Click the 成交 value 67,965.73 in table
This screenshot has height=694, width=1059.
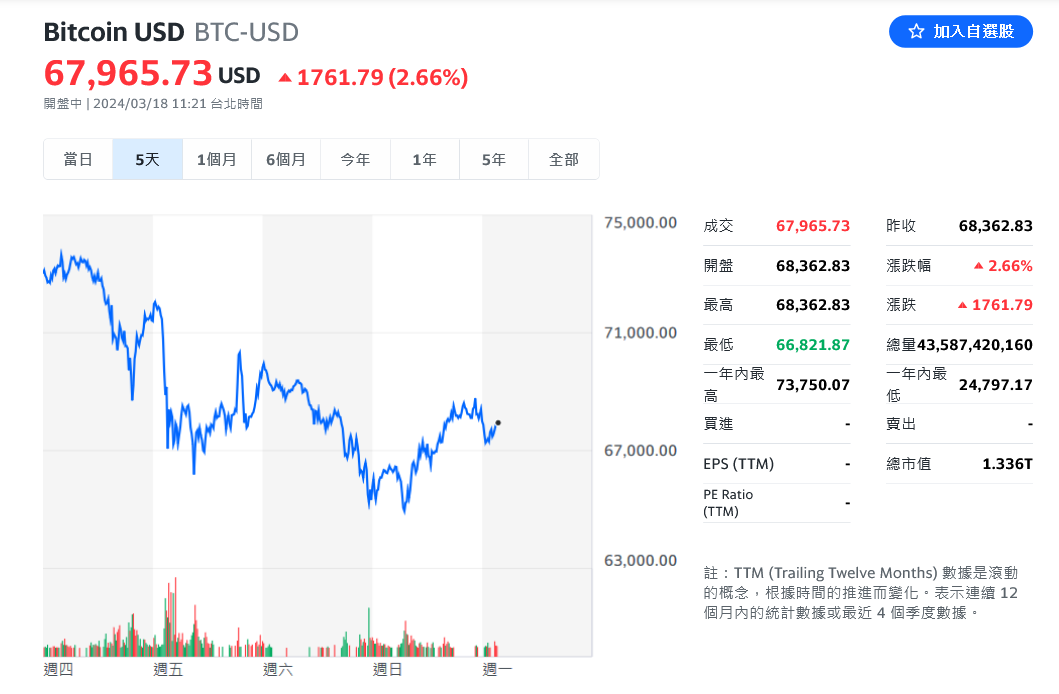coord(812,226)
